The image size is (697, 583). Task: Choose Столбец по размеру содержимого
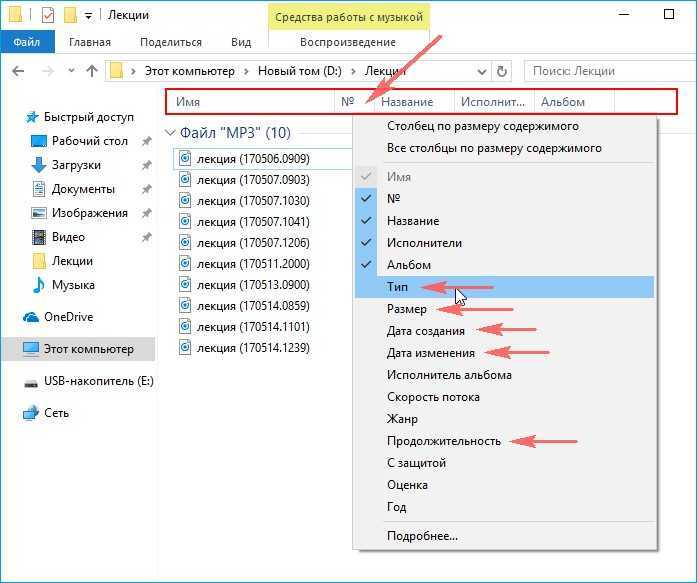[x=505, y=126]
